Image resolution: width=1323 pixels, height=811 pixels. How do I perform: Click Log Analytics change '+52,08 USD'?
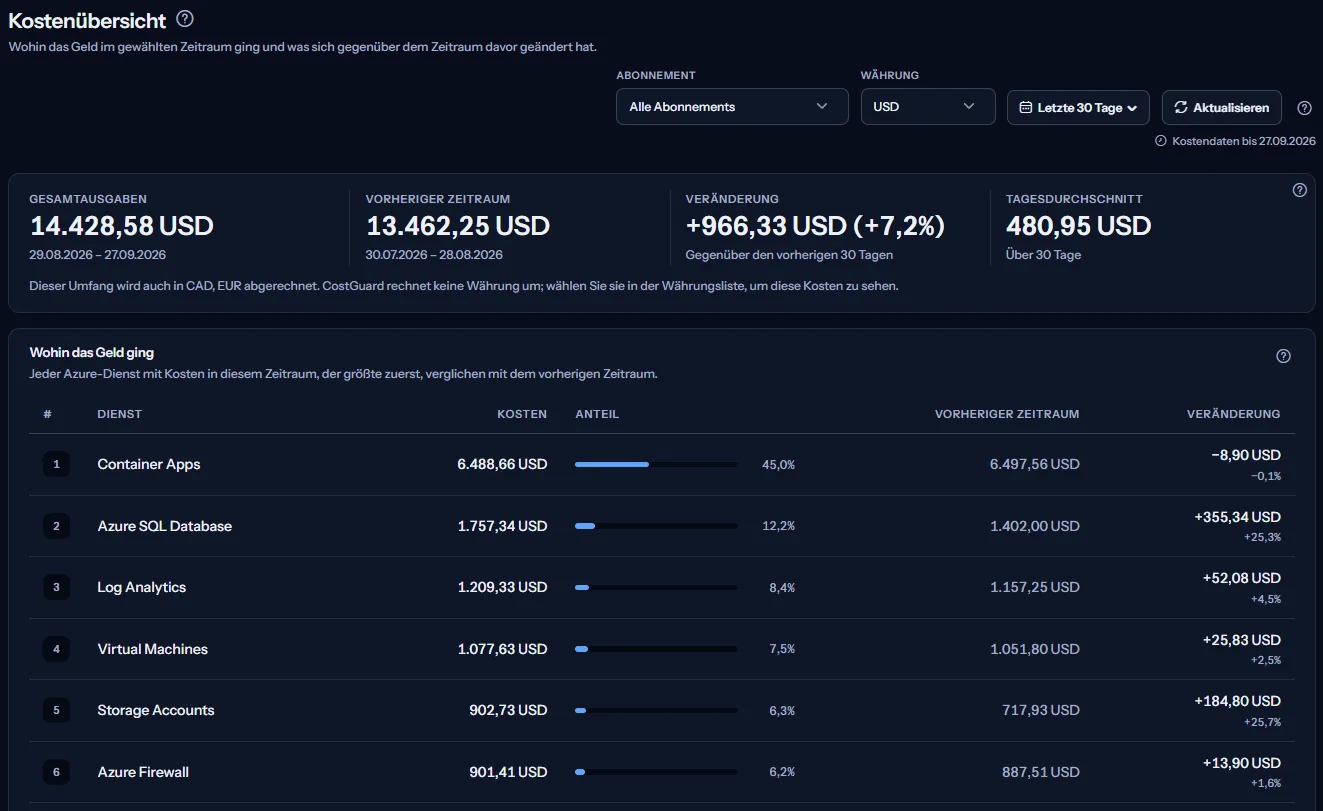[1242, 578]
